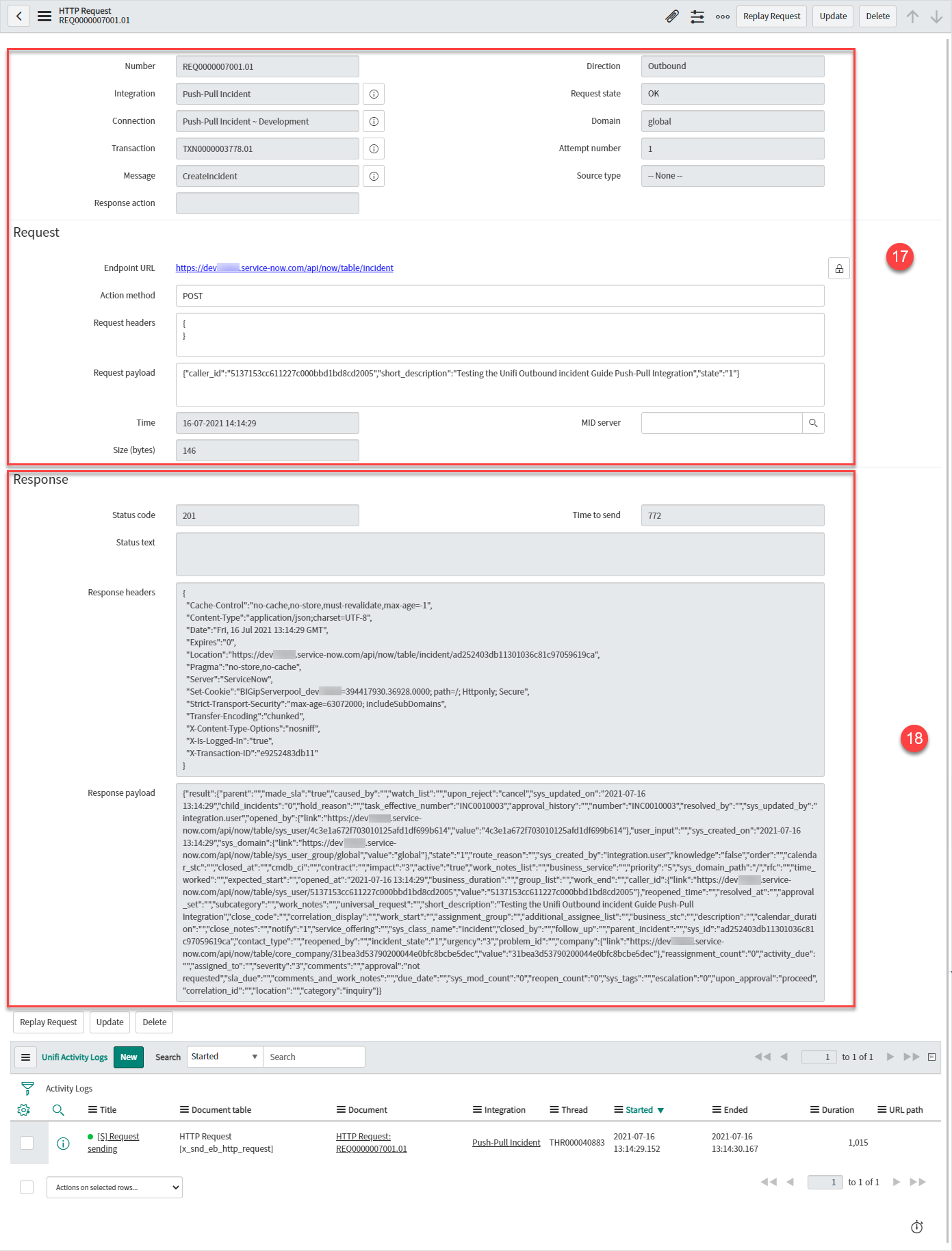Collapse the Unifi Activity Logs list
The image size is (952, 1251).
[931, 1057]
